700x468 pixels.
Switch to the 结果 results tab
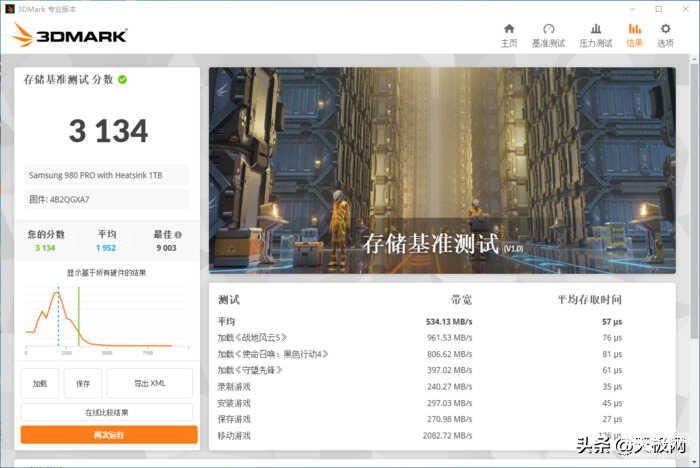point(634,35)
